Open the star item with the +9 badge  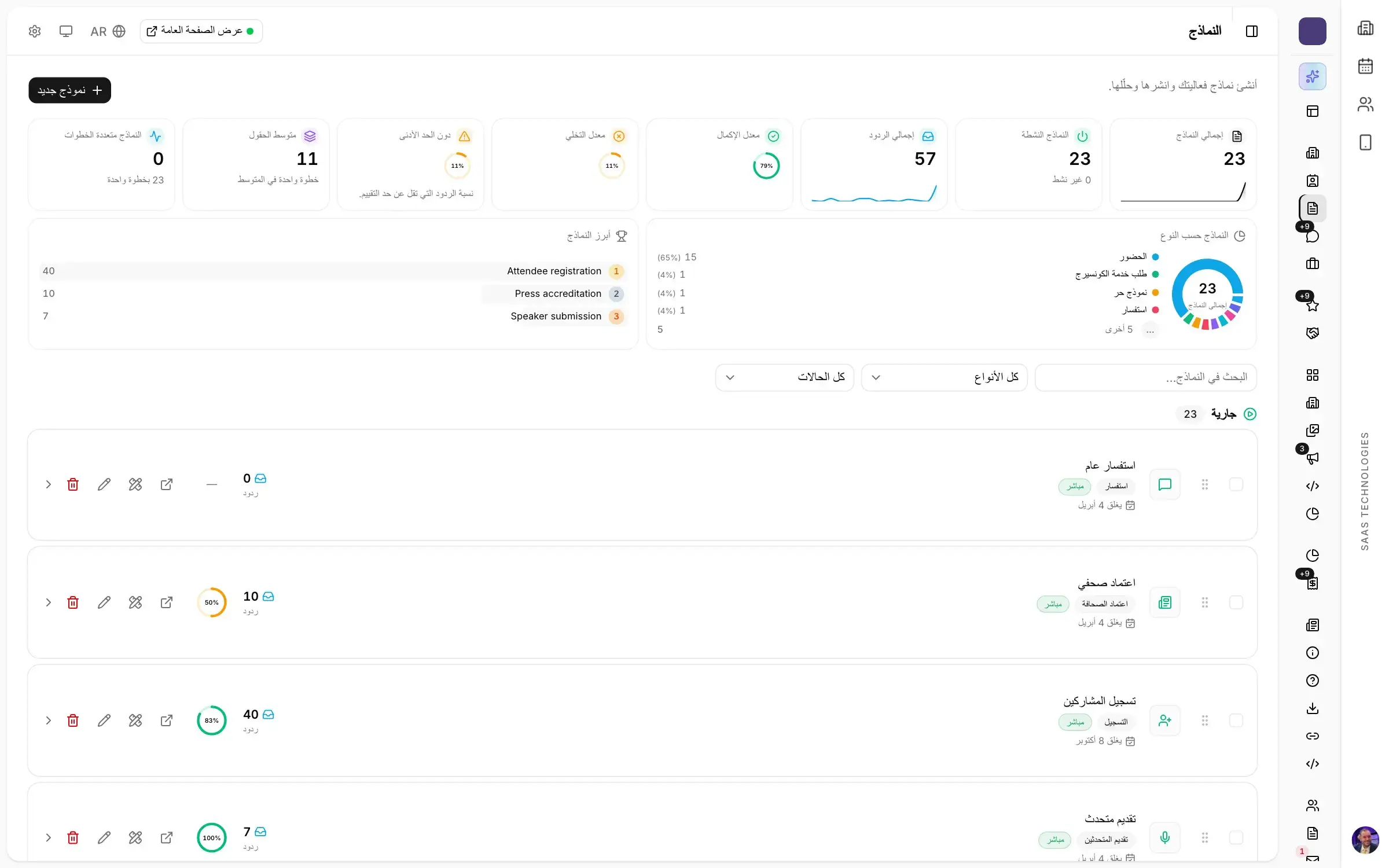coord(1313,305)
